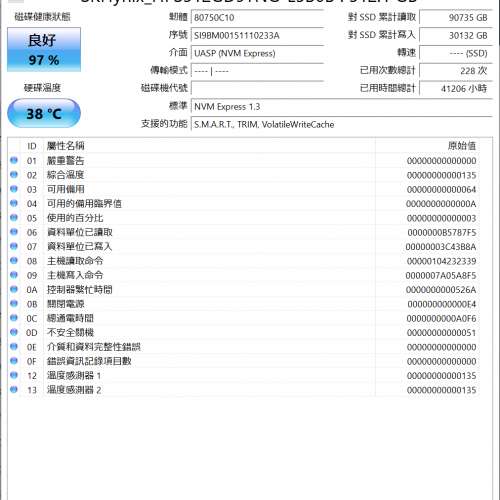This screenshot has height=500, width=500.
Task: Click the status dot next to 04 可用的備用臨界值
Action: coord(14,203)
